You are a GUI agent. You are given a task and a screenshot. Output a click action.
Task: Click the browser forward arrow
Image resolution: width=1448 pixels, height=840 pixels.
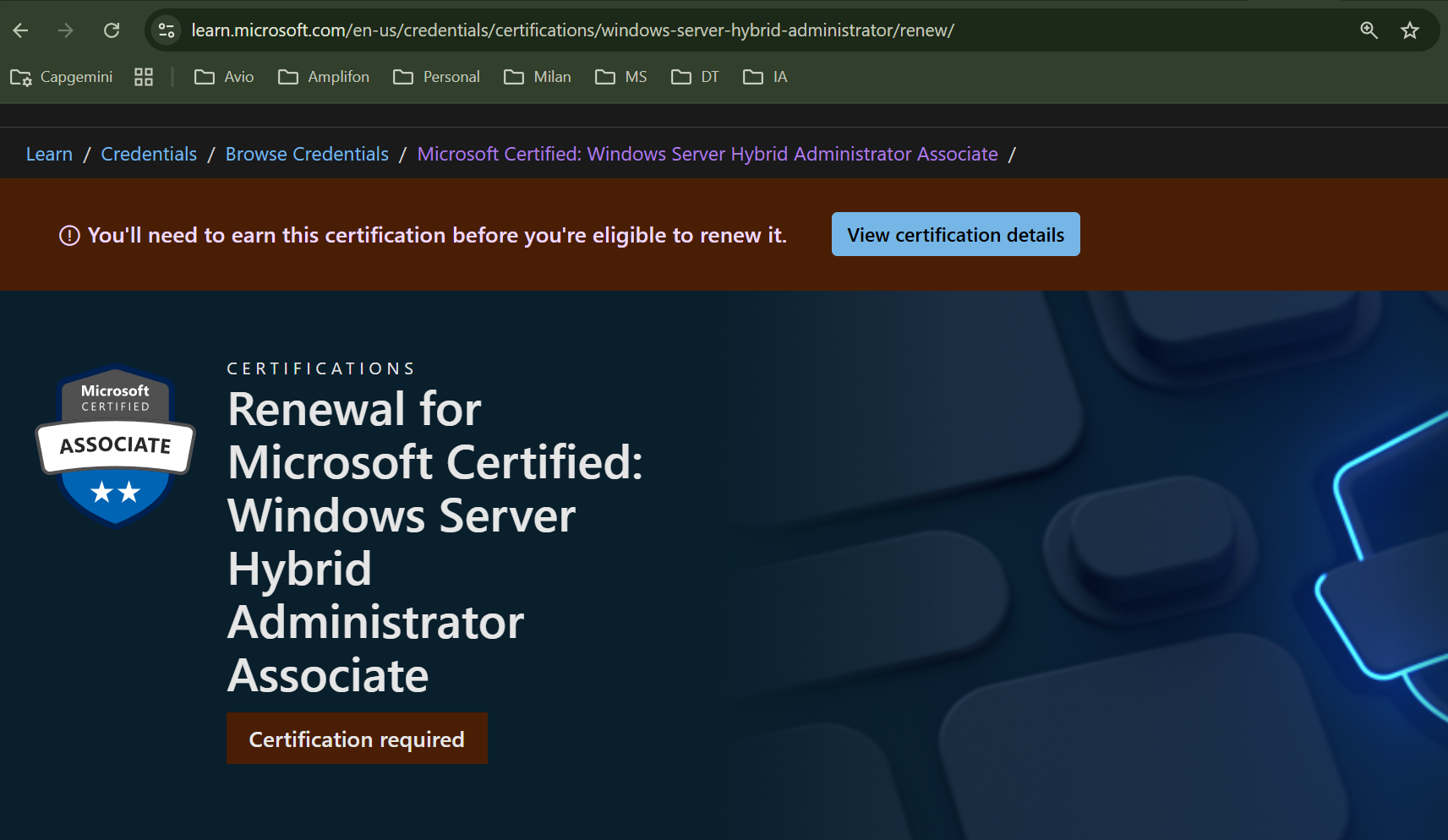[66, 30]
